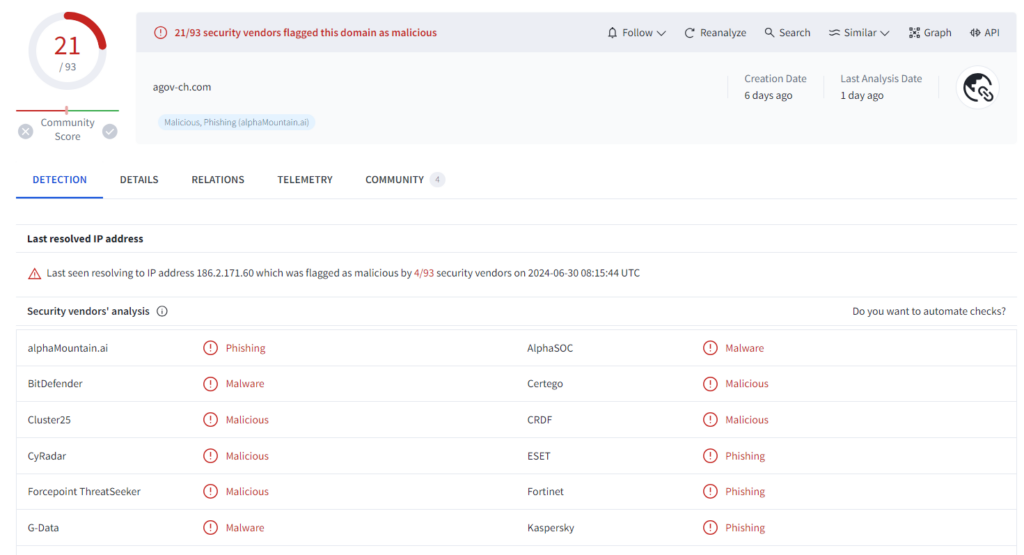This screenshot has height=555, width=1024.
Task: Click the 21/93 detection score circle
Action: click(x=67, y=51)
